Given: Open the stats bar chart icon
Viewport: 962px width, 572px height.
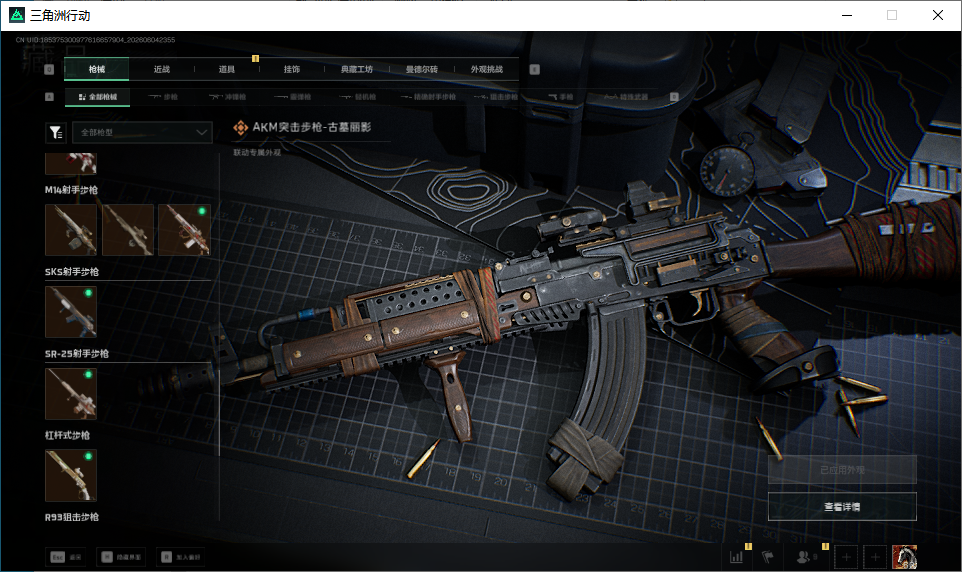Looking at the screenshot, I should [x=736, y=557].
